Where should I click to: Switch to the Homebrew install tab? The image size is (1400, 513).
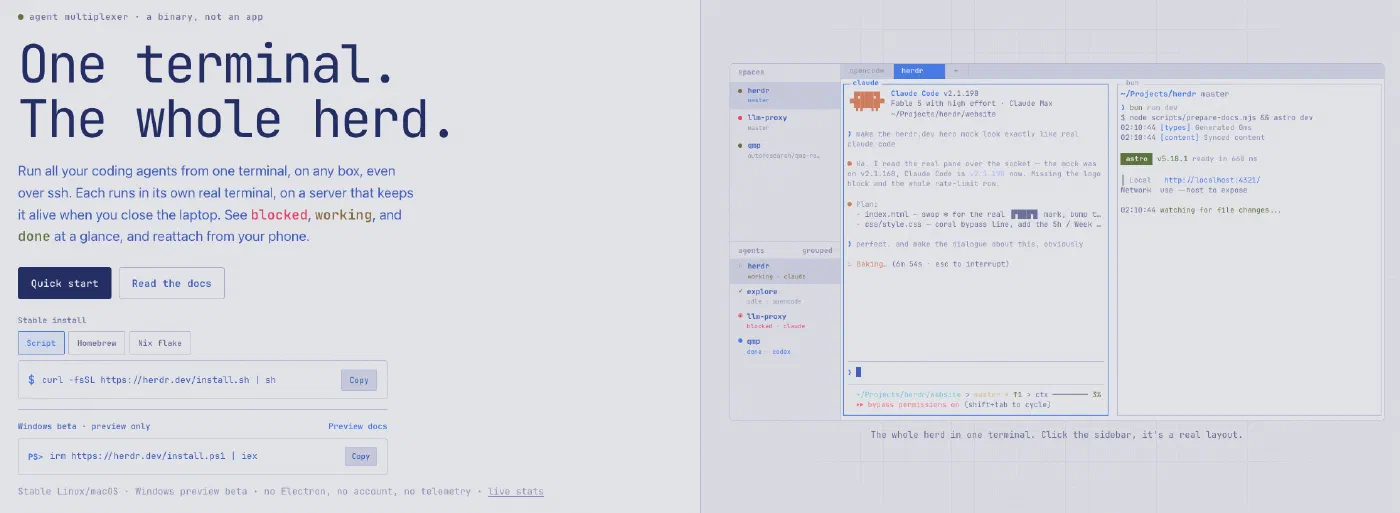(97, 343)
